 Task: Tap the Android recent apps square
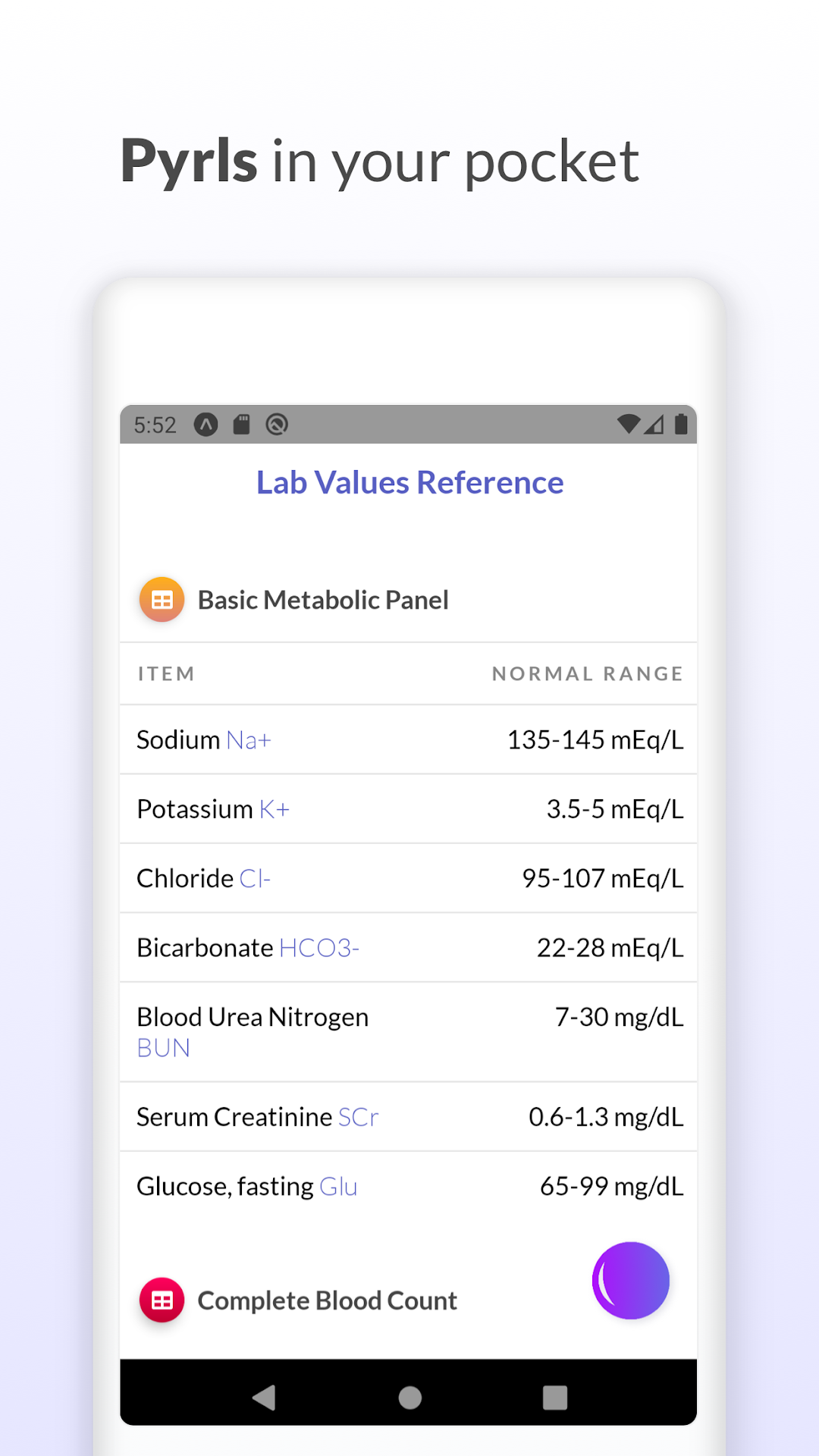coord(555,1397)
